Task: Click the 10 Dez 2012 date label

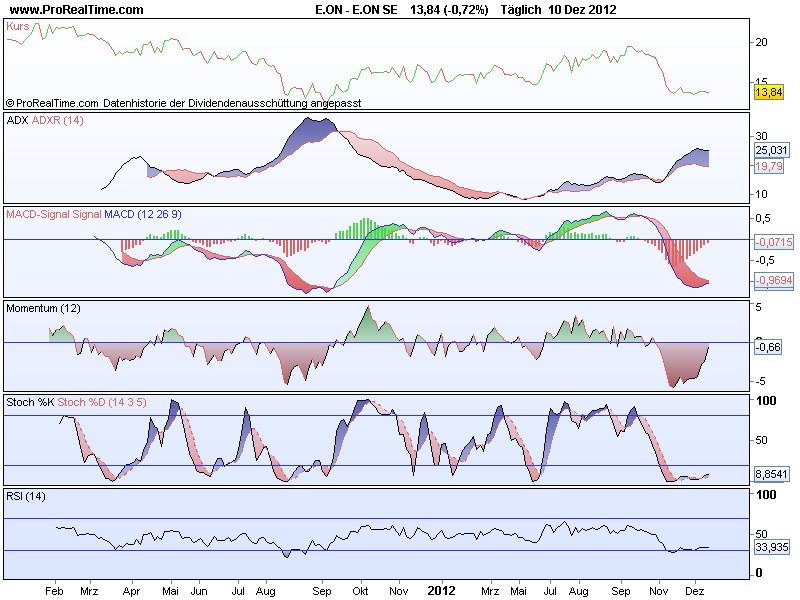Action: coord(582,10)
